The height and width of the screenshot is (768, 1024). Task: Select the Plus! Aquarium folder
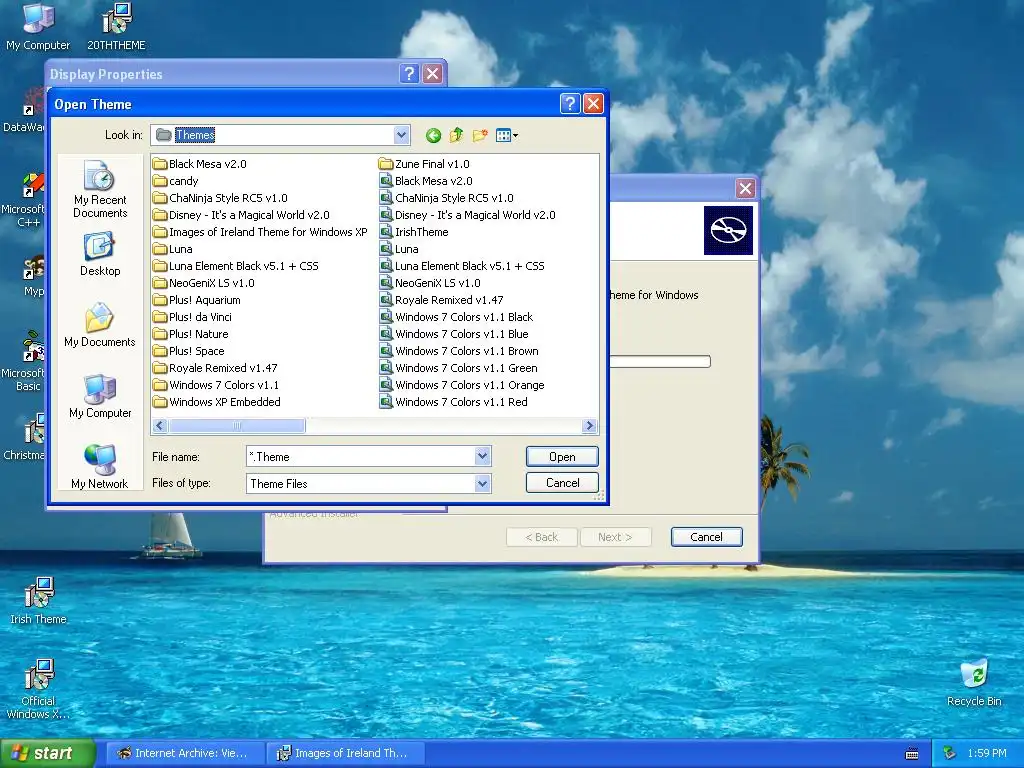point(197,300)
